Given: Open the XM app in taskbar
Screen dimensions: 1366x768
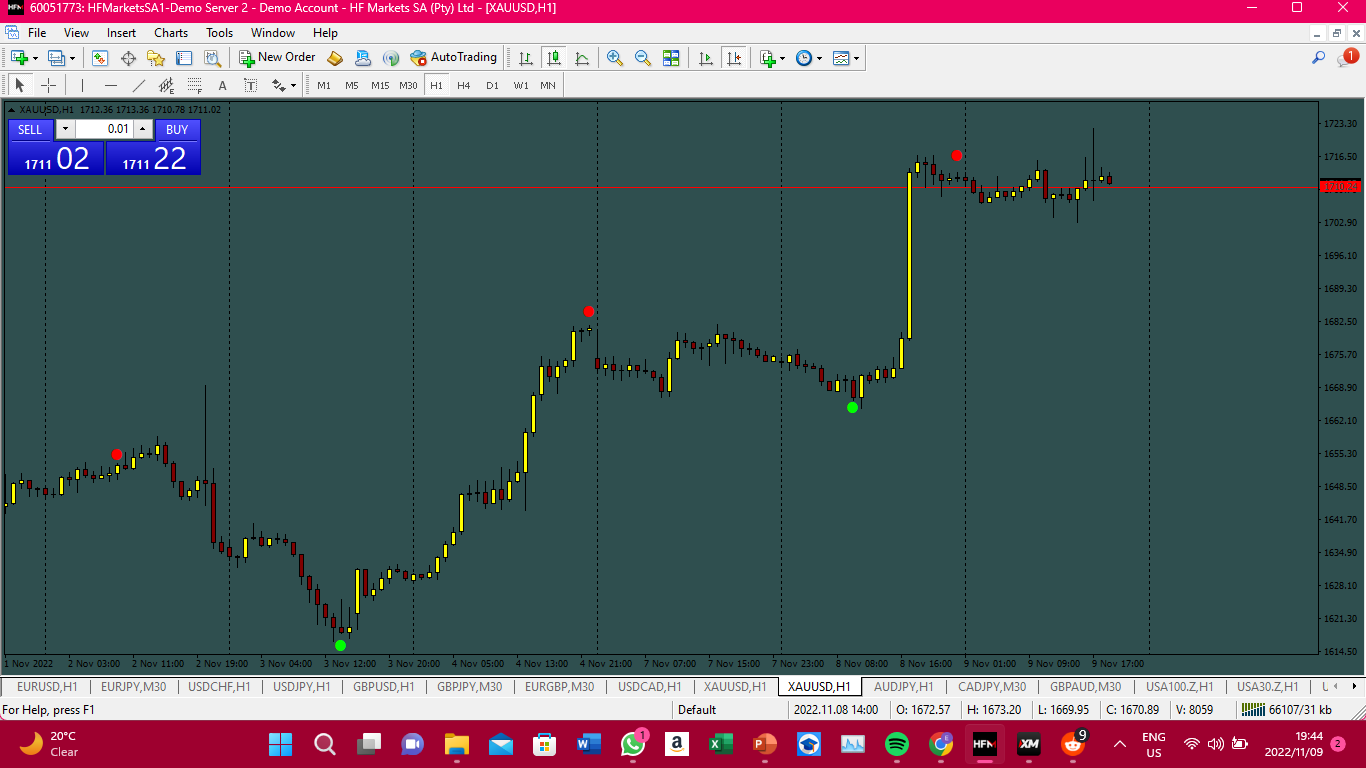Looking at the screenshot, I should click(x=1029, y=744).
